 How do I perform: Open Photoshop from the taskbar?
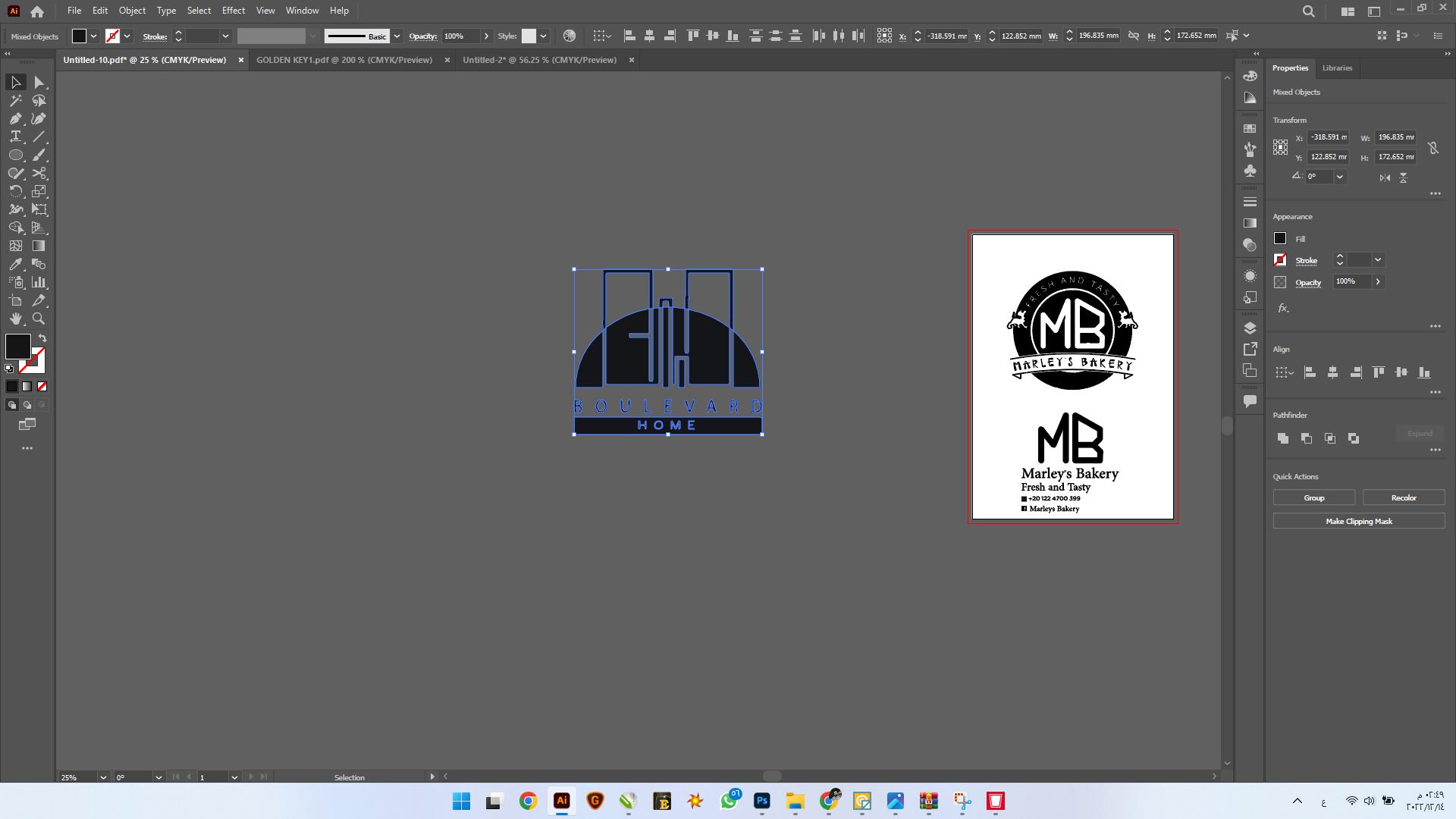point(761,801)
